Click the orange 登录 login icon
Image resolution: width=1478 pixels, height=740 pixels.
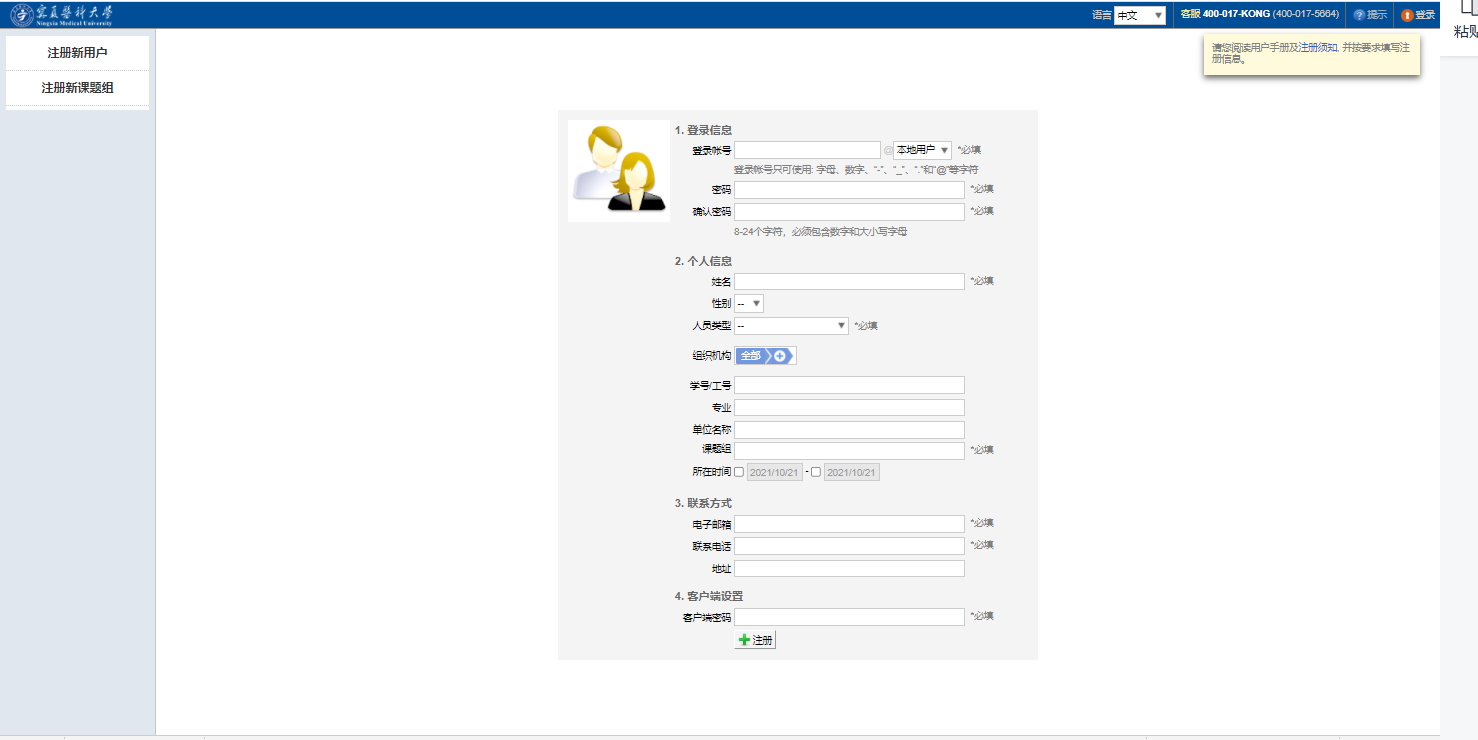(x=1407, y=15)
